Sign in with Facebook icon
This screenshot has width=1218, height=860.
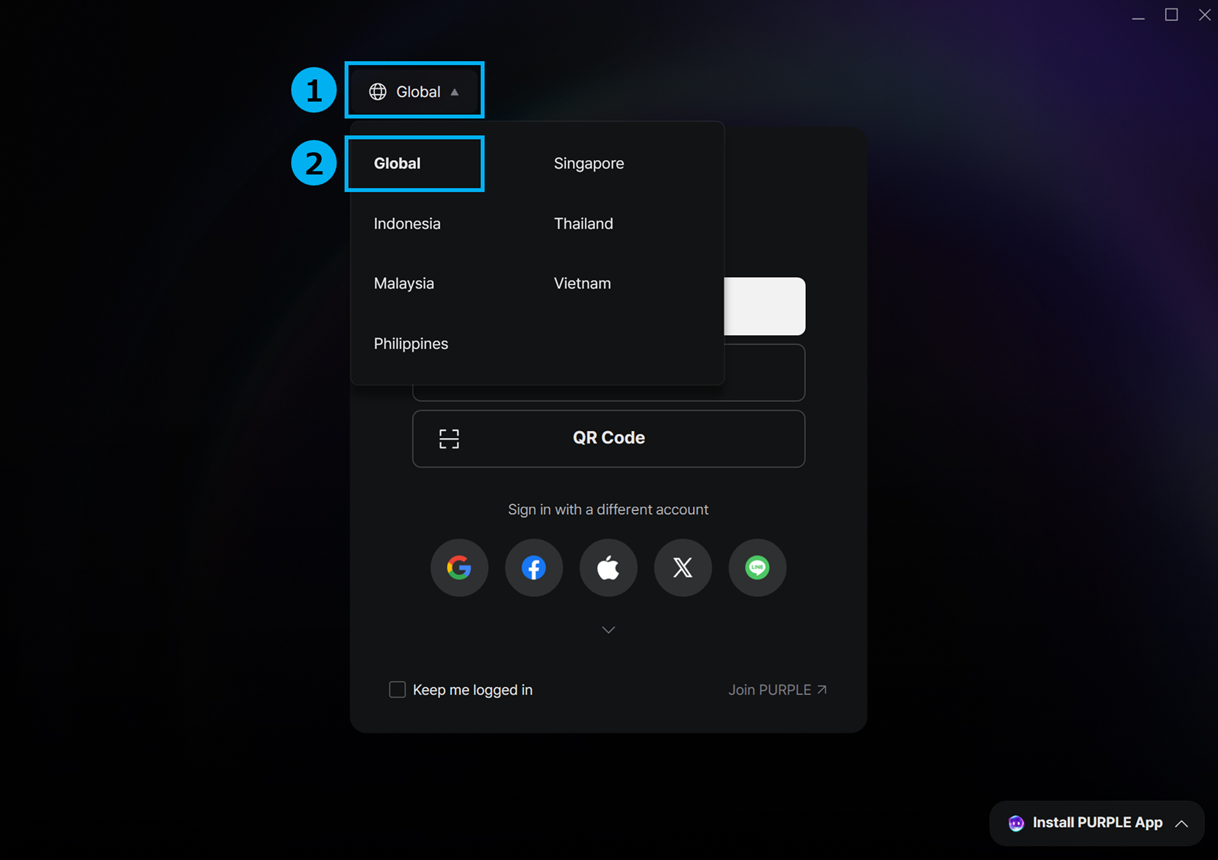(x=534, y=567)
